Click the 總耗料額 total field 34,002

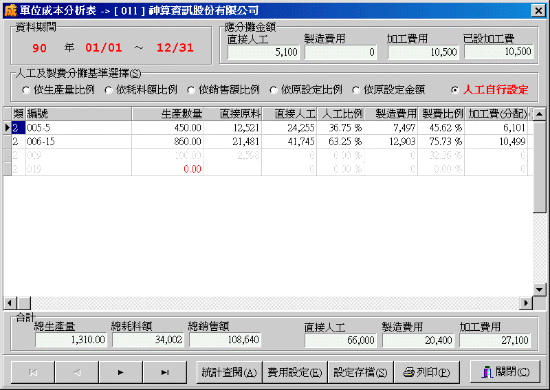pyautogui.click(x=148, y=340)
